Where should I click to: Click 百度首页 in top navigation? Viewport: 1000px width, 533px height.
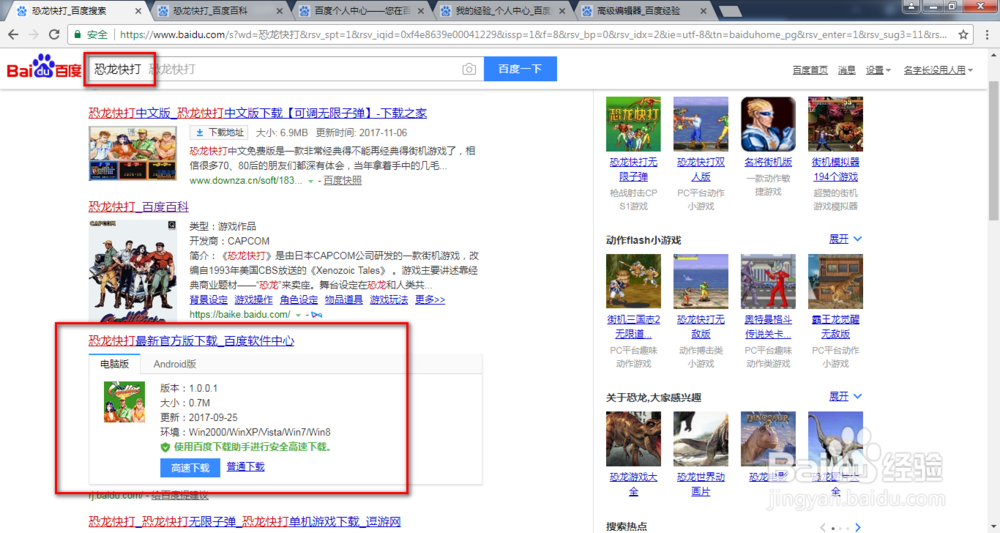click(x=810, y=70)
